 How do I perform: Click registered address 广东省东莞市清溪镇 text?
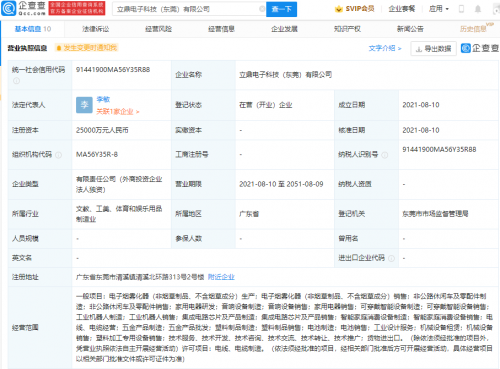point(140,277)
